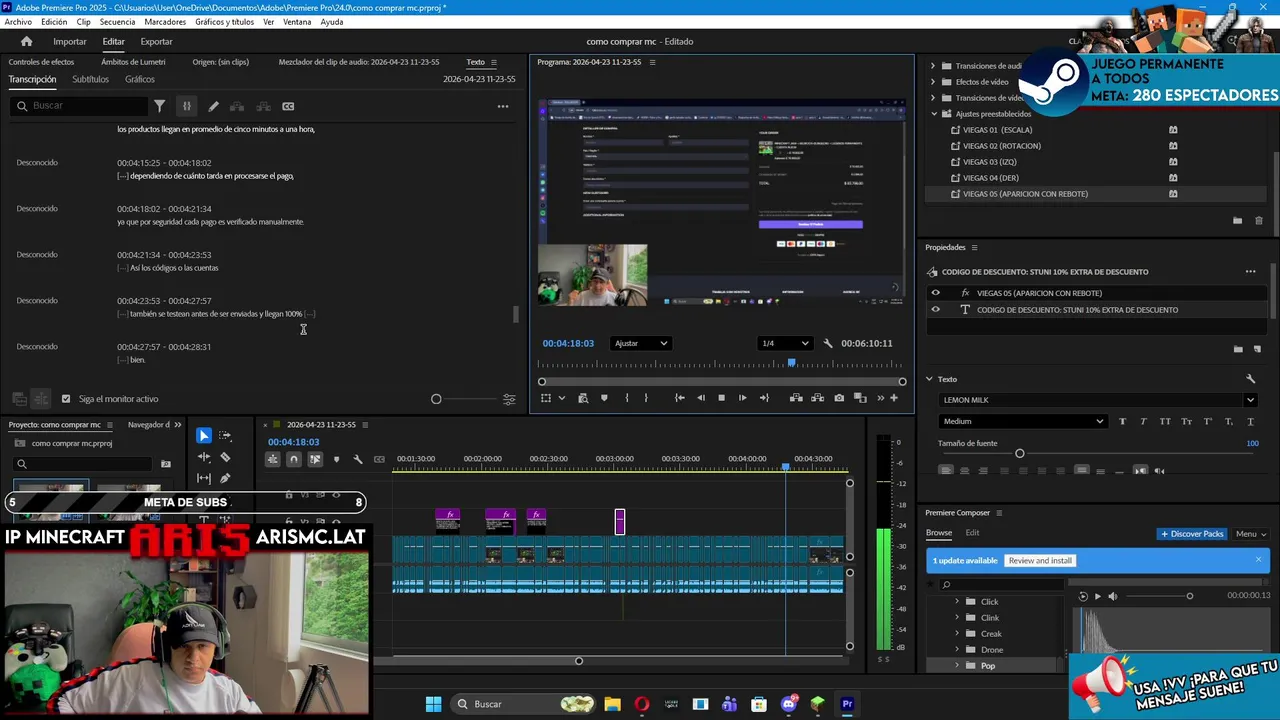Screen dimensions: 1280x720
Task: Mark In point in Program monitor
Action: 627,398
